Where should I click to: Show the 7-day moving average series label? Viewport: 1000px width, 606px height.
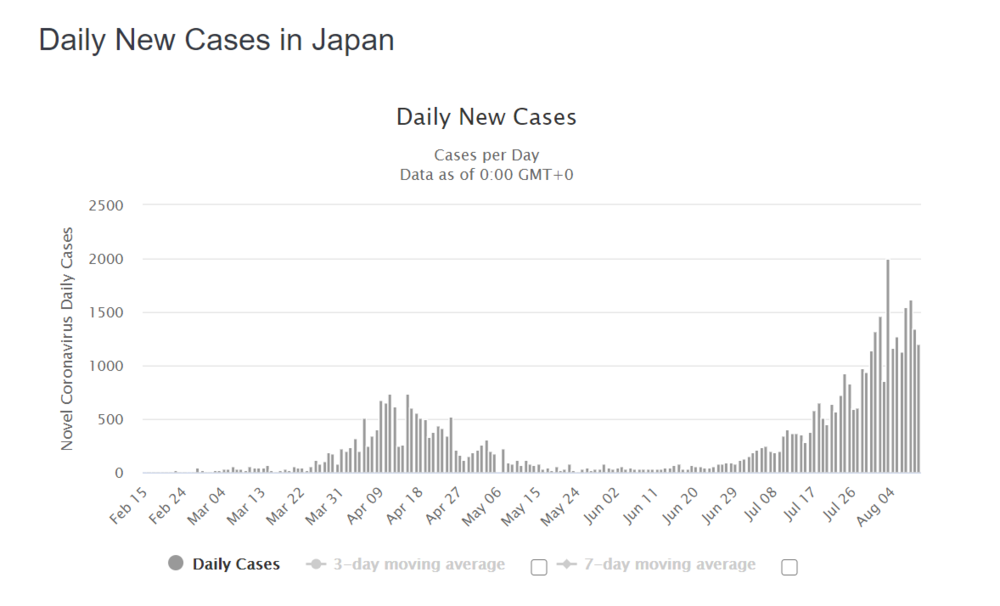(671, 564)
